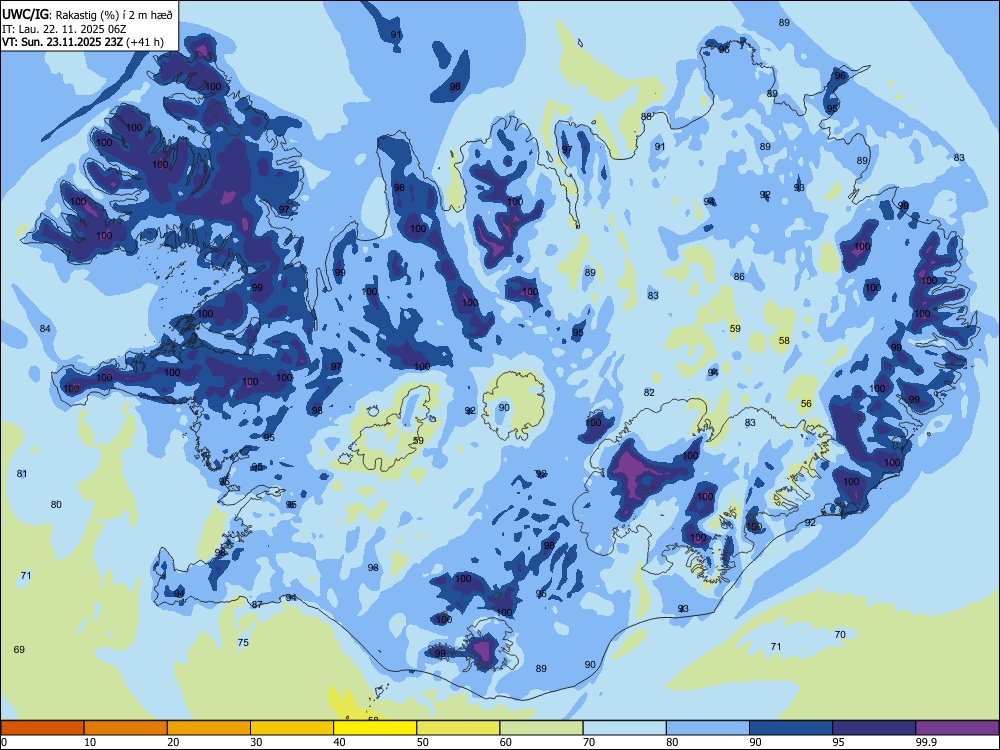Image resolution: width=1000 pixels, height=750 pixels.
Task: Pick the 95–99.9 indigo legend swatch
Action: pos(874,728)
